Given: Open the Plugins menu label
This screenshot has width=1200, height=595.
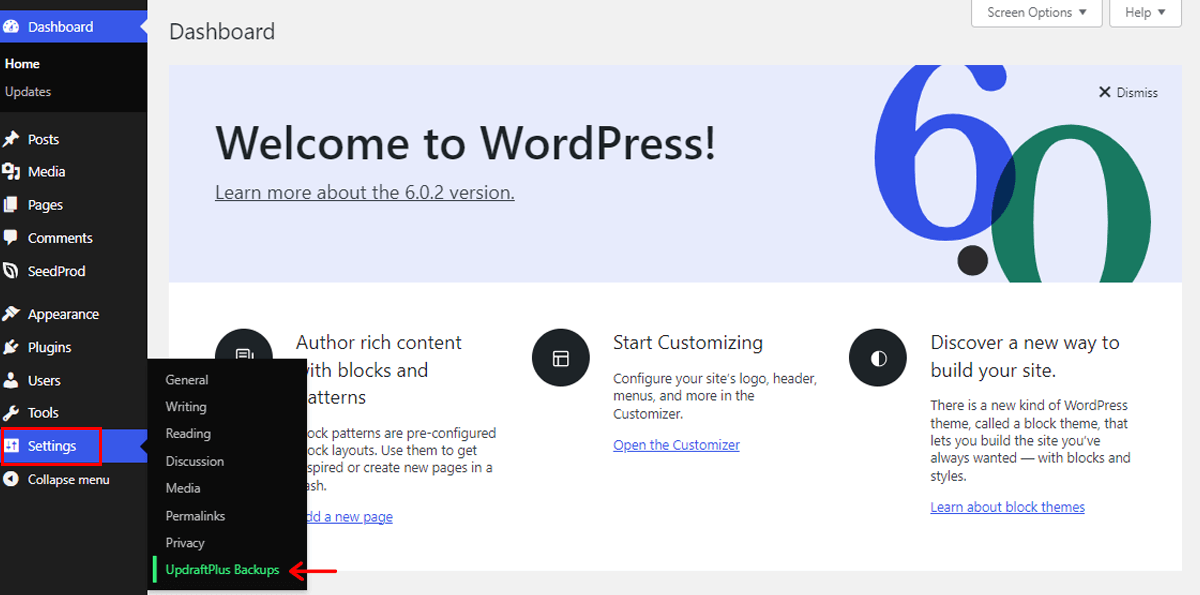Looking at the screenshot, I should pos(50,347).
